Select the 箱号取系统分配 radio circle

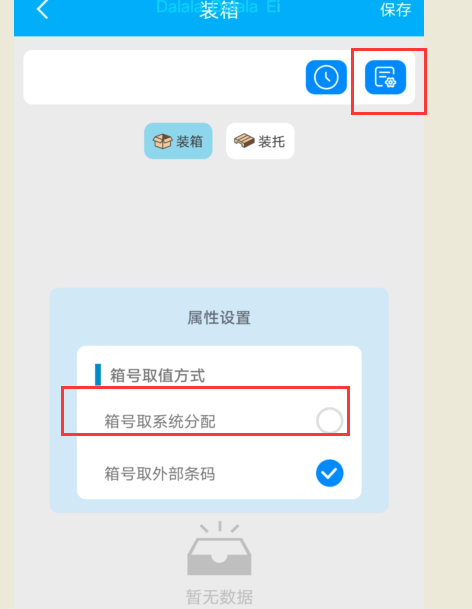coord(329,421)
